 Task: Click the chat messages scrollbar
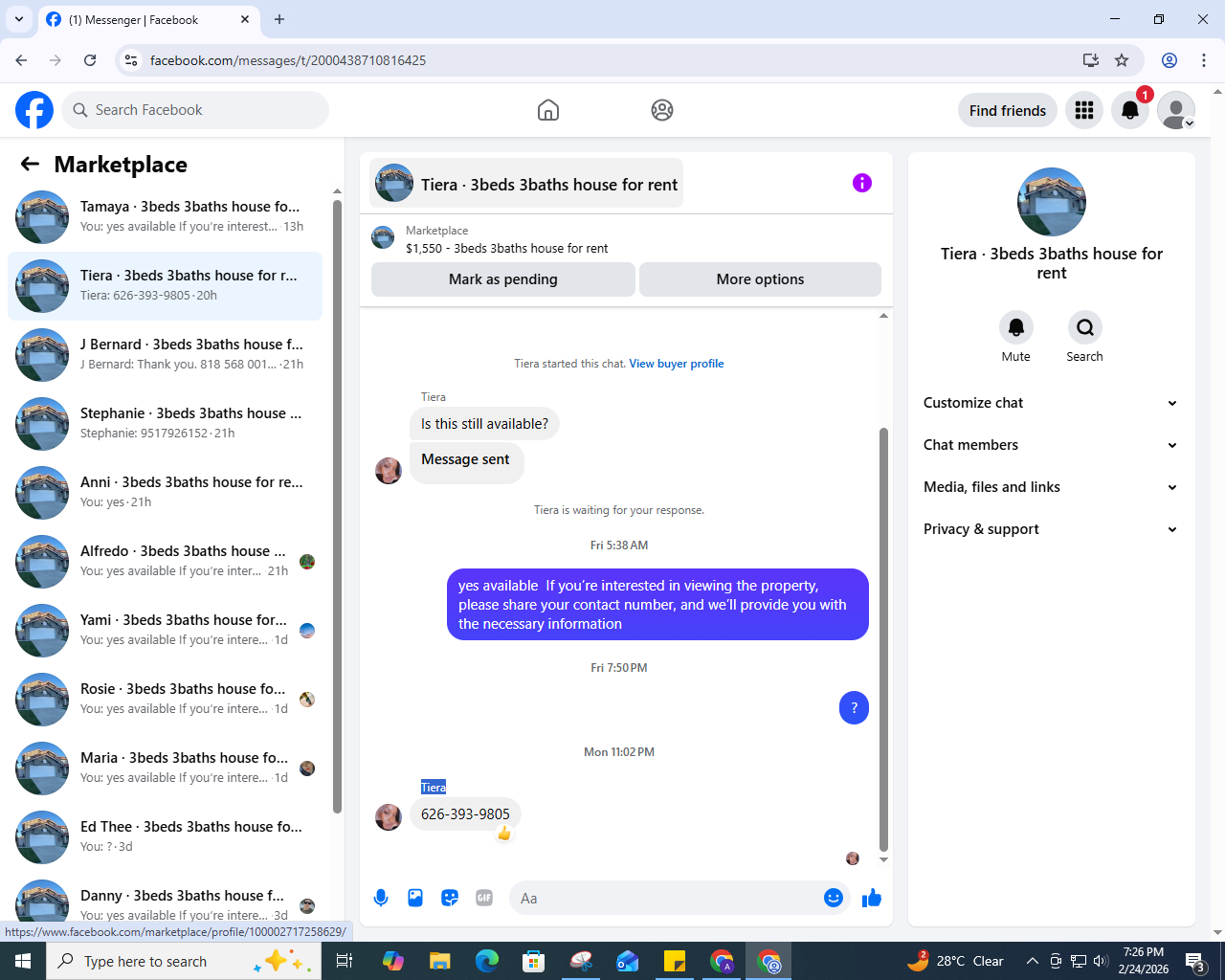(x=883, y=639)
